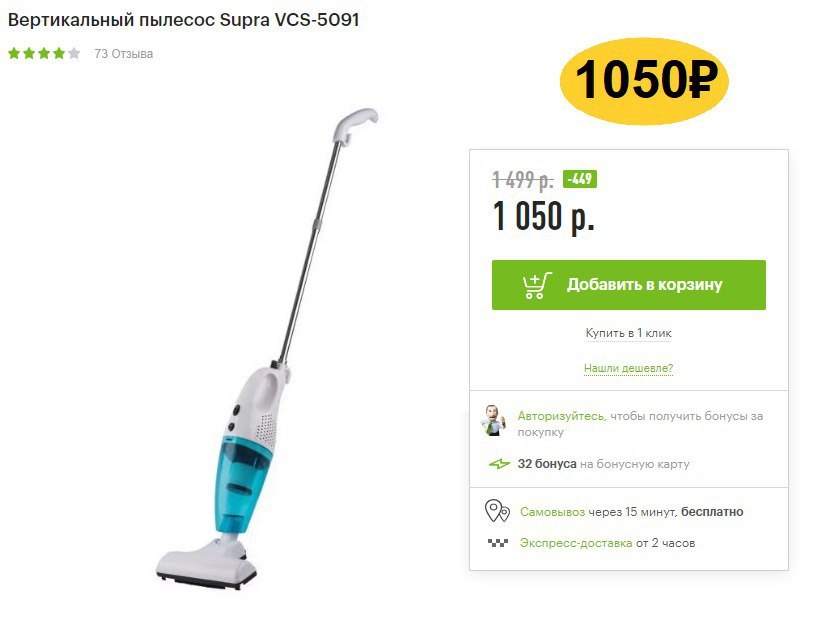Click the cartoon man avatar icon
The image size is (828, 622).
pos(493,421)
